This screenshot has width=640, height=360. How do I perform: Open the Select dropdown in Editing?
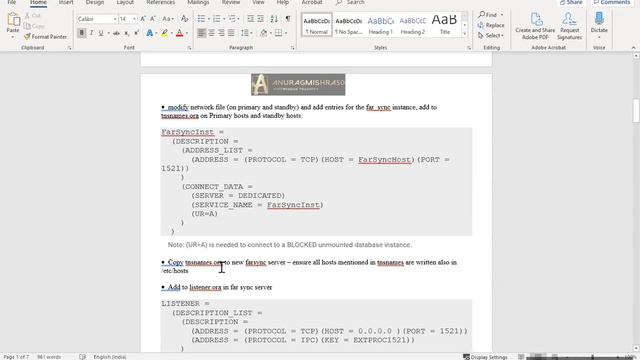coord(491,36)
